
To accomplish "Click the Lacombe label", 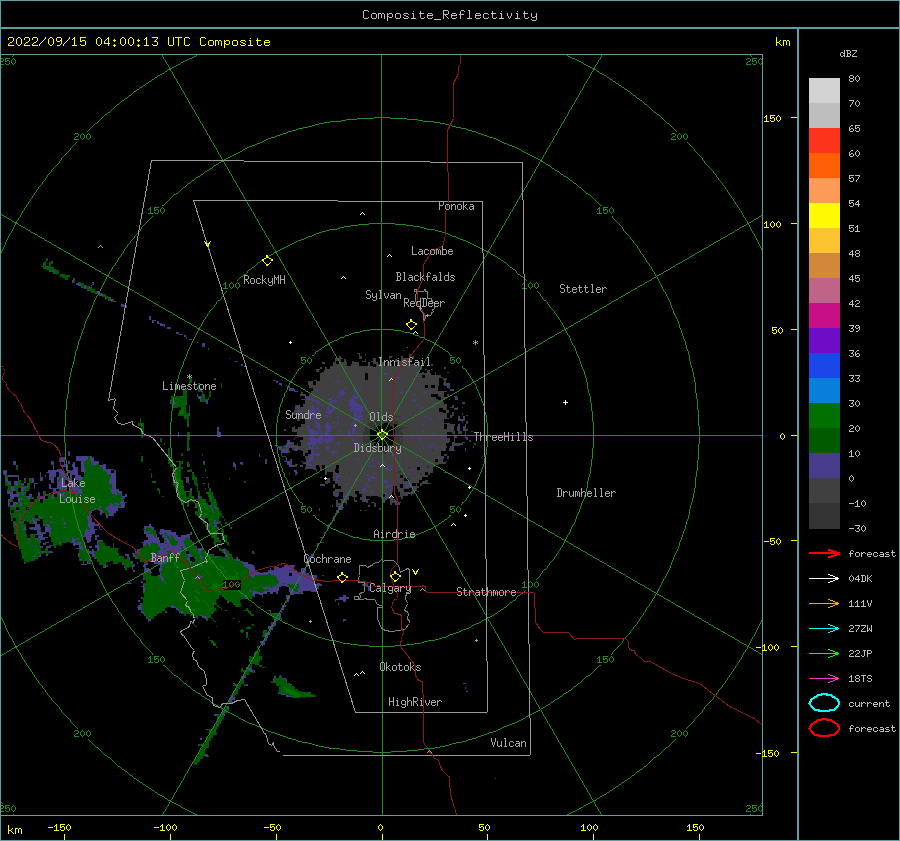I will point(432,251).
